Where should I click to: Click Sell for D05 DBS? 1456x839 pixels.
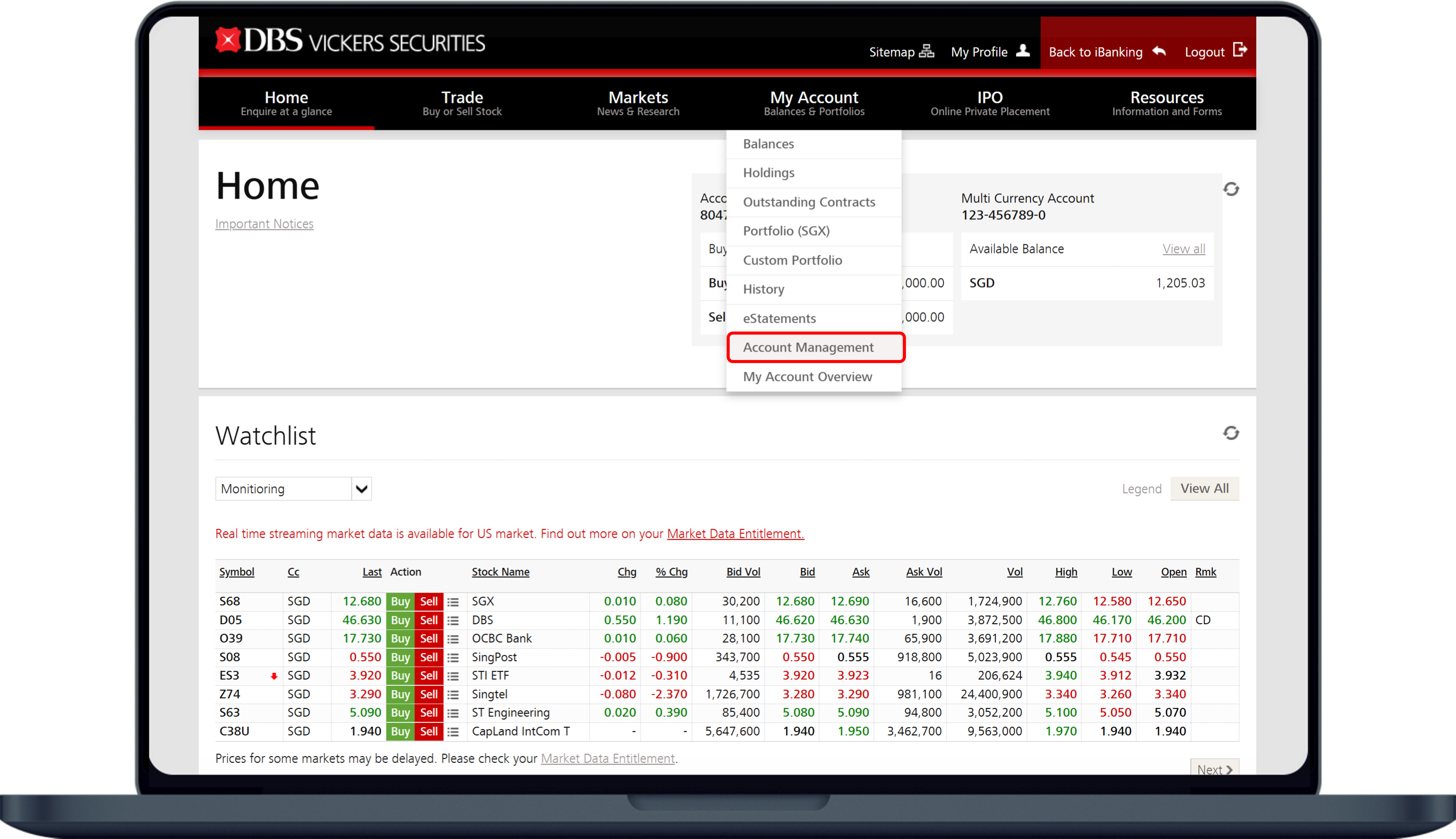429,621
